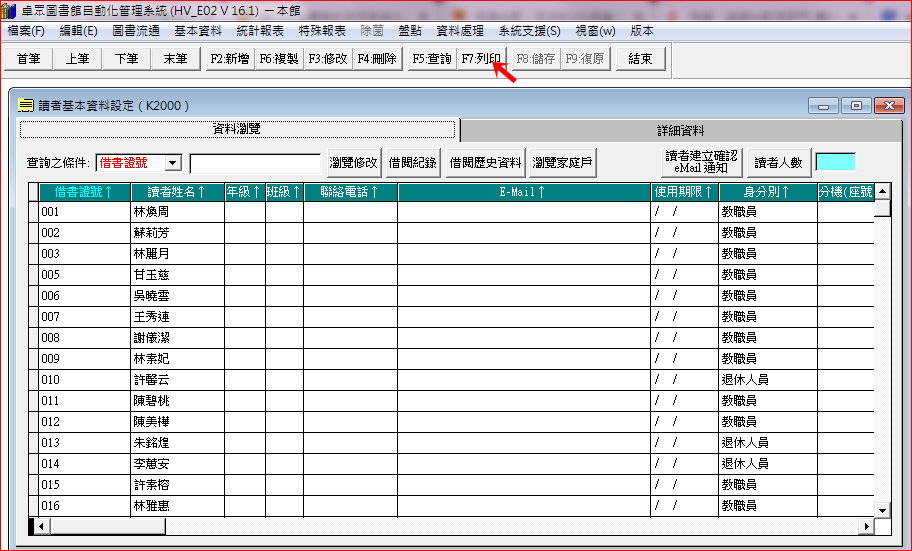
Task: Click the 瀏覽家庭戶 button
Action: coord(562,163)
